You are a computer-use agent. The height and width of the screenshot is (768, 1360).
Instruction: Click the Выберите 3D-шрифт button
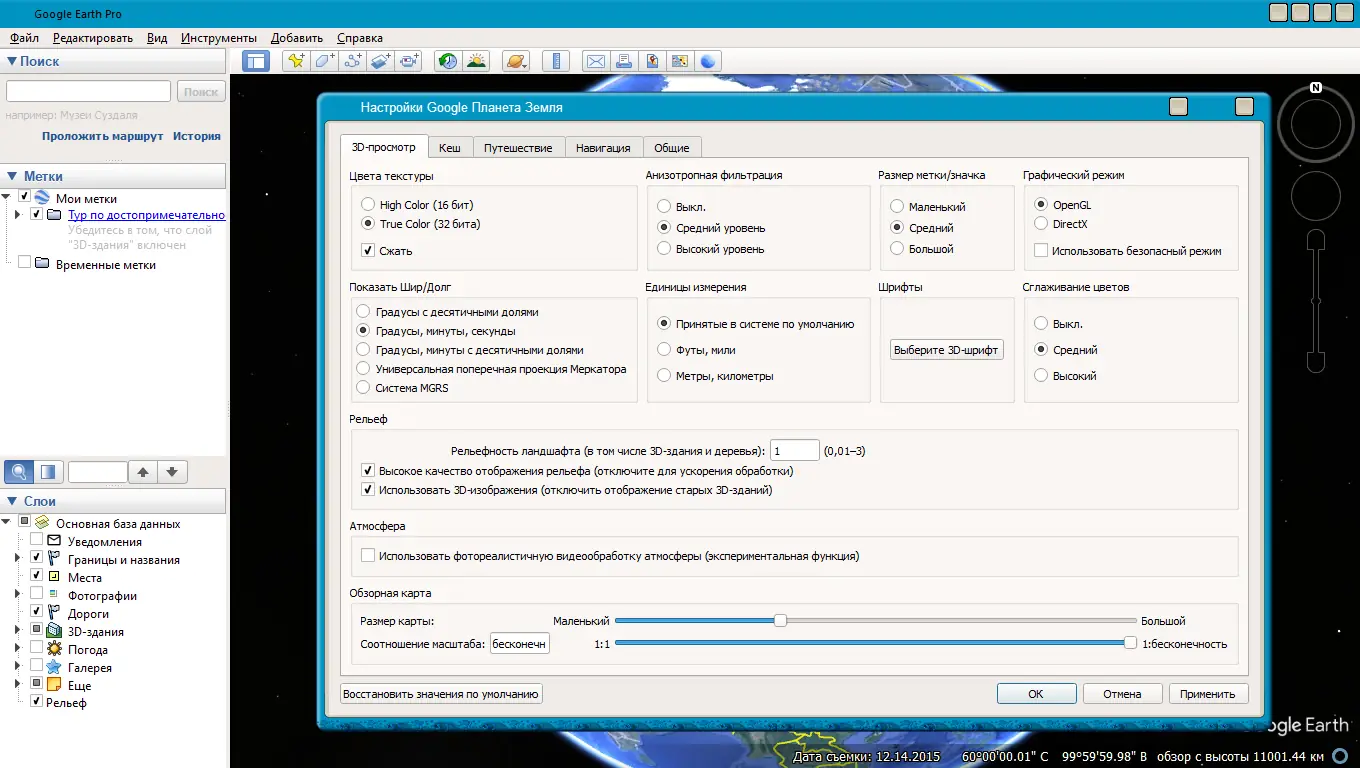coord(947,350)
